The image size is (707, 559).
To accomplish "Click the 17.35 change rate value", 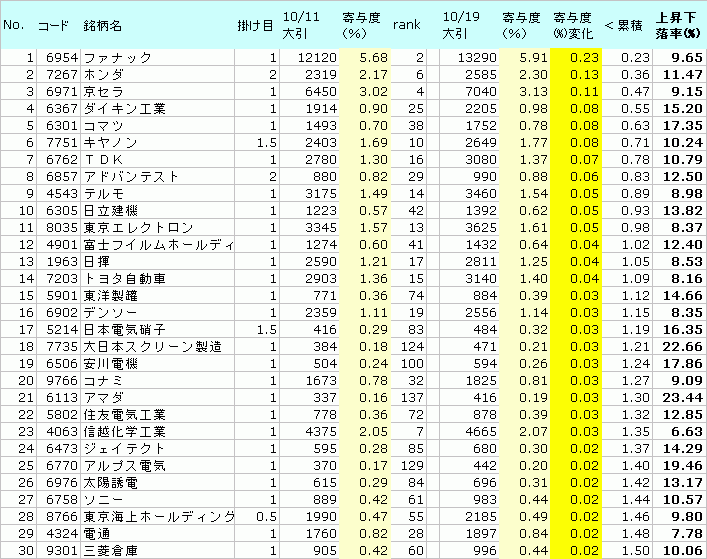I will pos(683,126).
